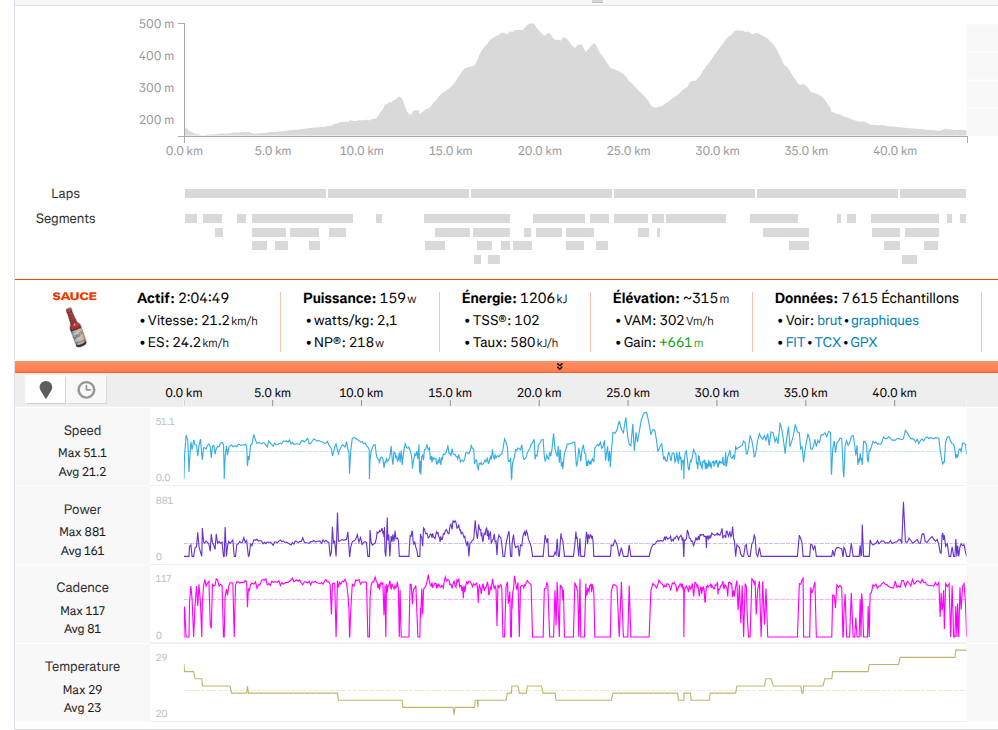Click the Power stream label

[x=82, y=509]
